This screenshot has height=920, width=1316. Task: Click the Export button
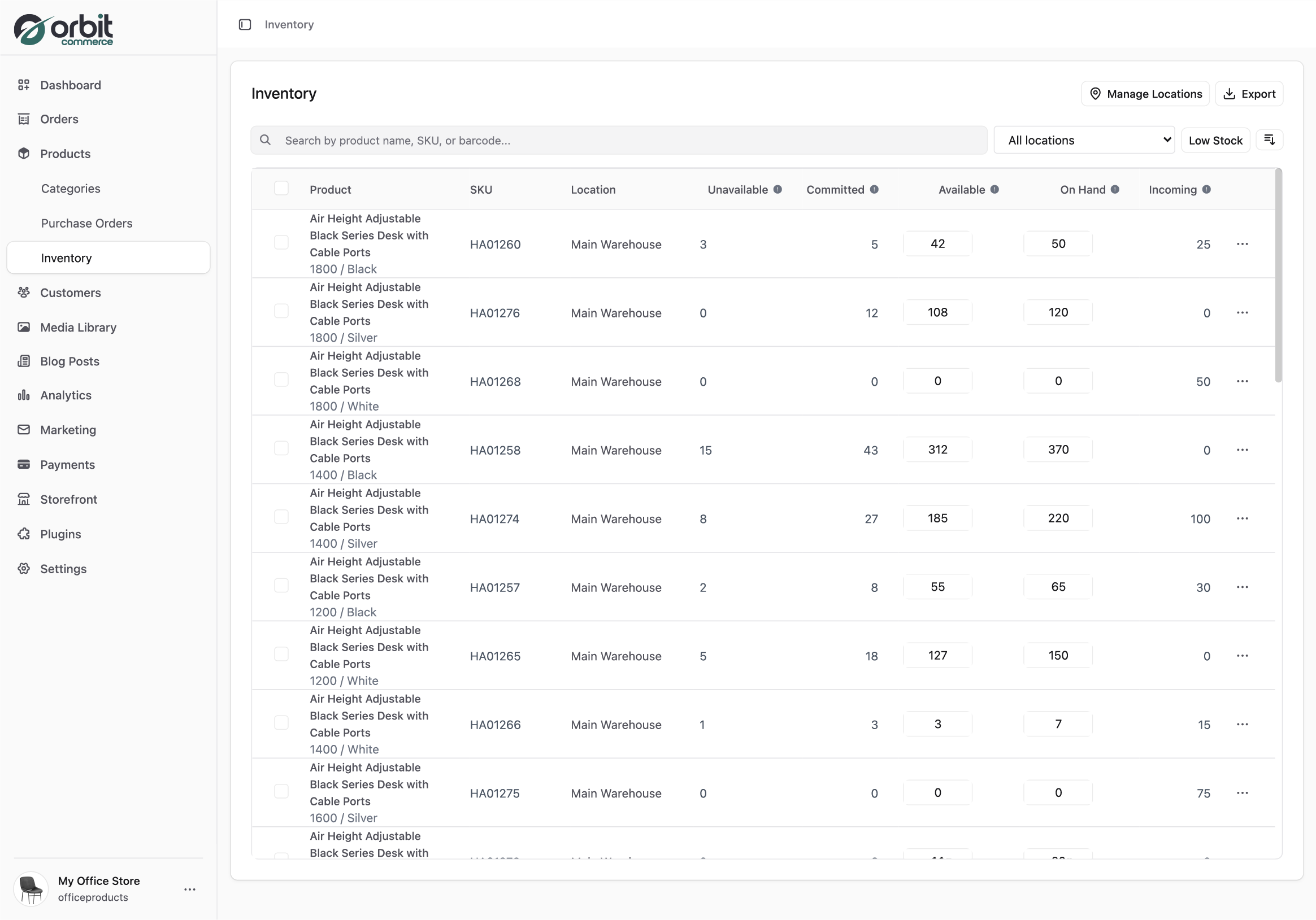[1249, 94]
